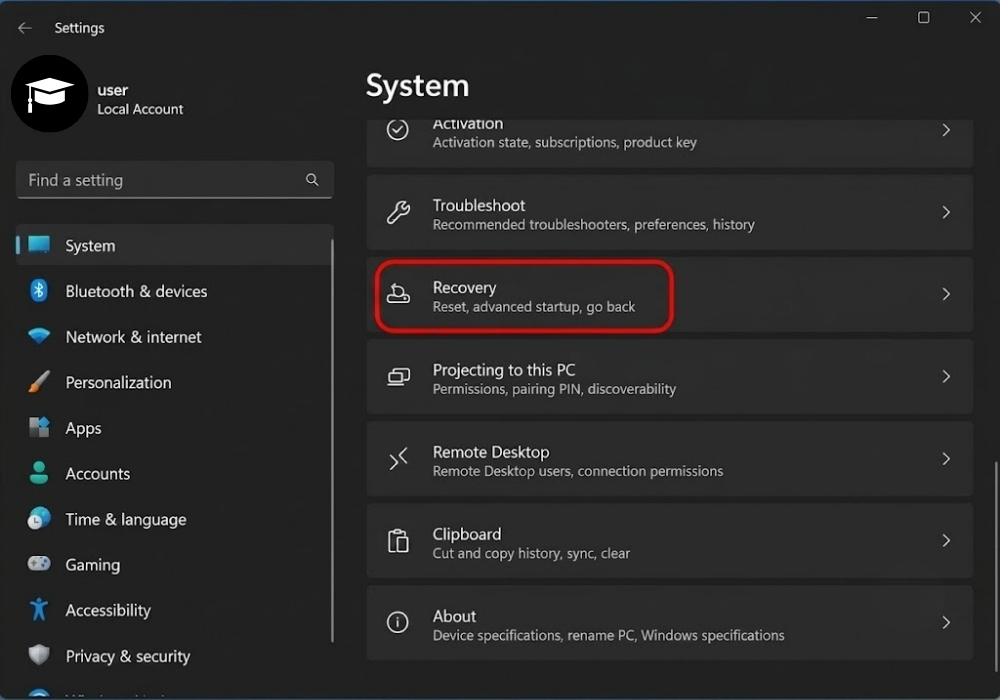The image size is (1000, 700).
Task: Click the Troubleshoot wrench icon
Action: coord(398,212)
